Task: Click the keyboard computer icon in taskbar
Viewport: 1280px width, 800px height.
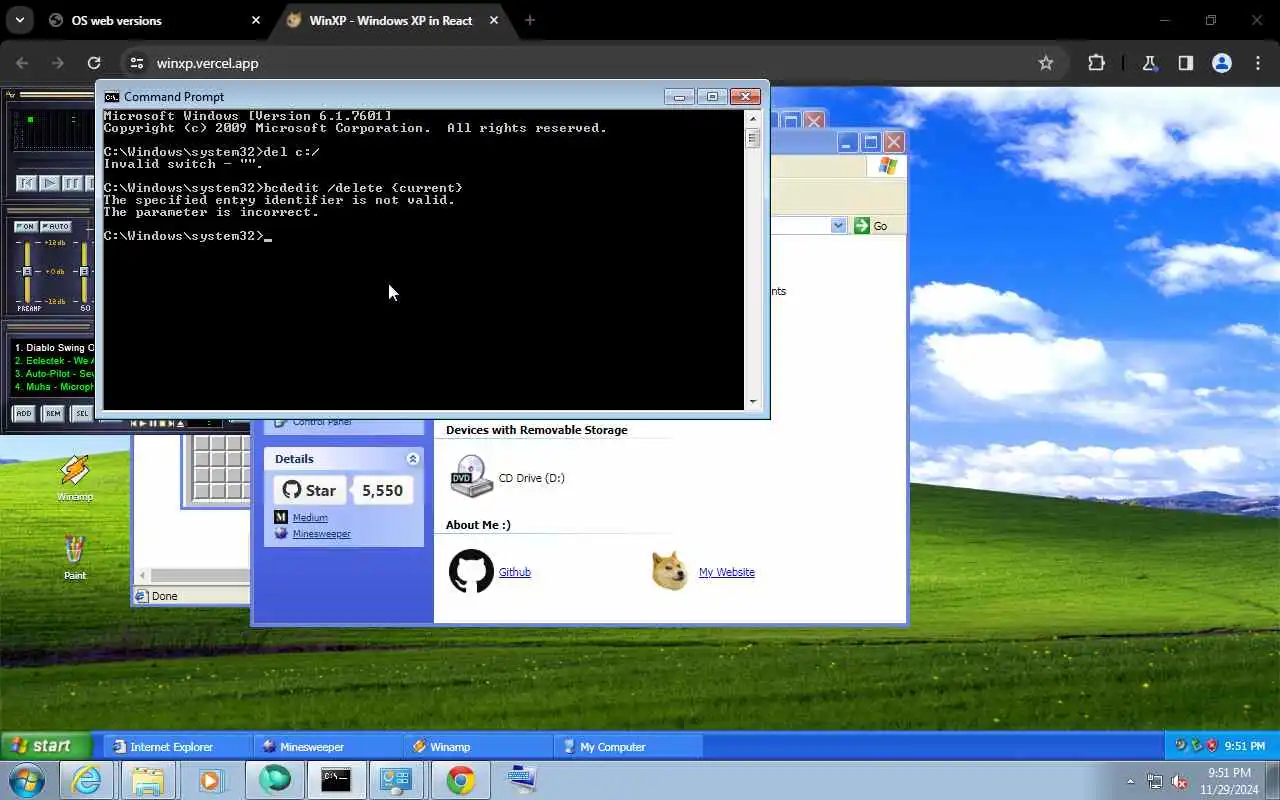Action: point(522,780)
